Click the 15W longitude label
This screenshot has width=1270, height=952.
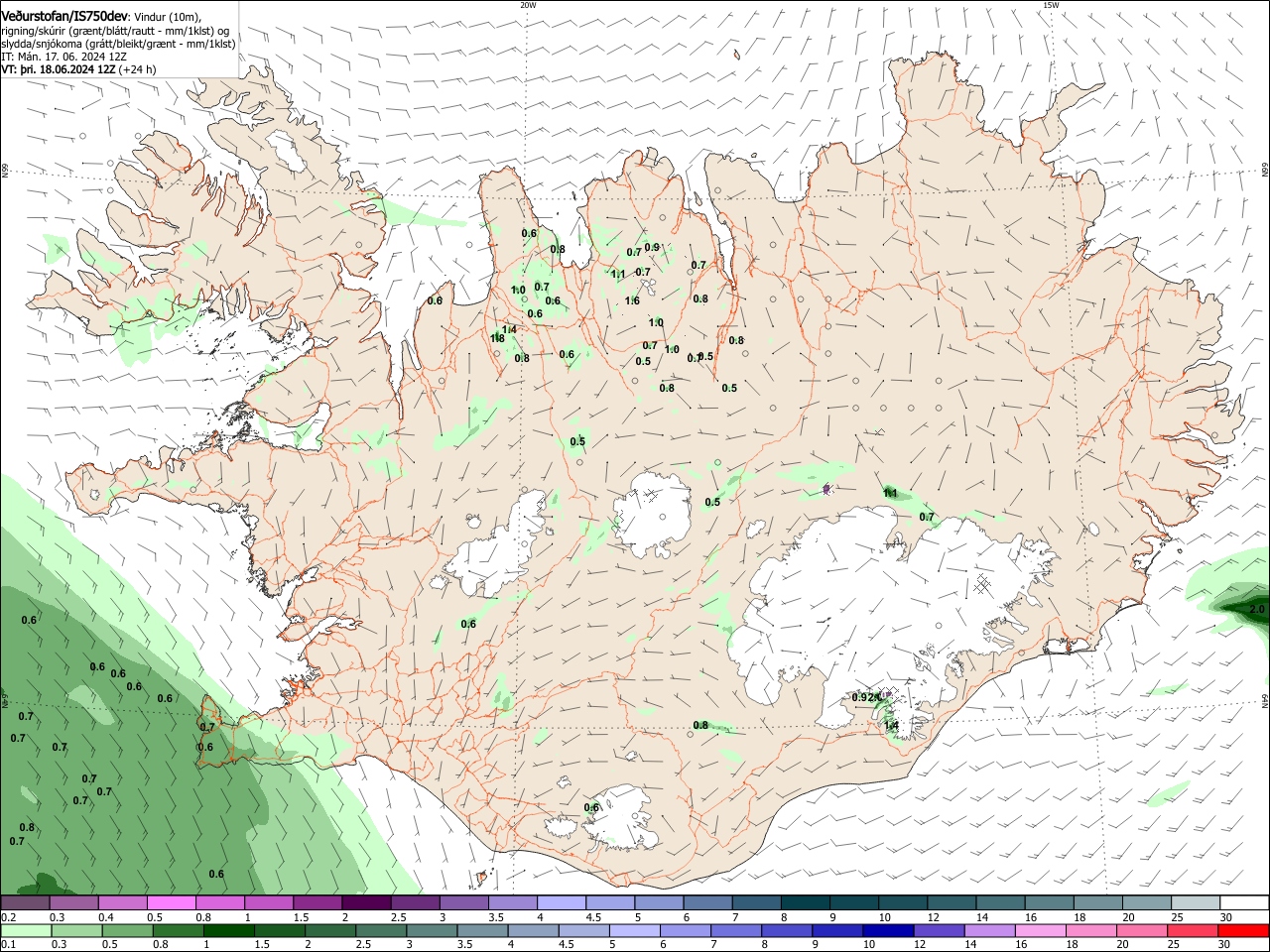click(1051, 5)
